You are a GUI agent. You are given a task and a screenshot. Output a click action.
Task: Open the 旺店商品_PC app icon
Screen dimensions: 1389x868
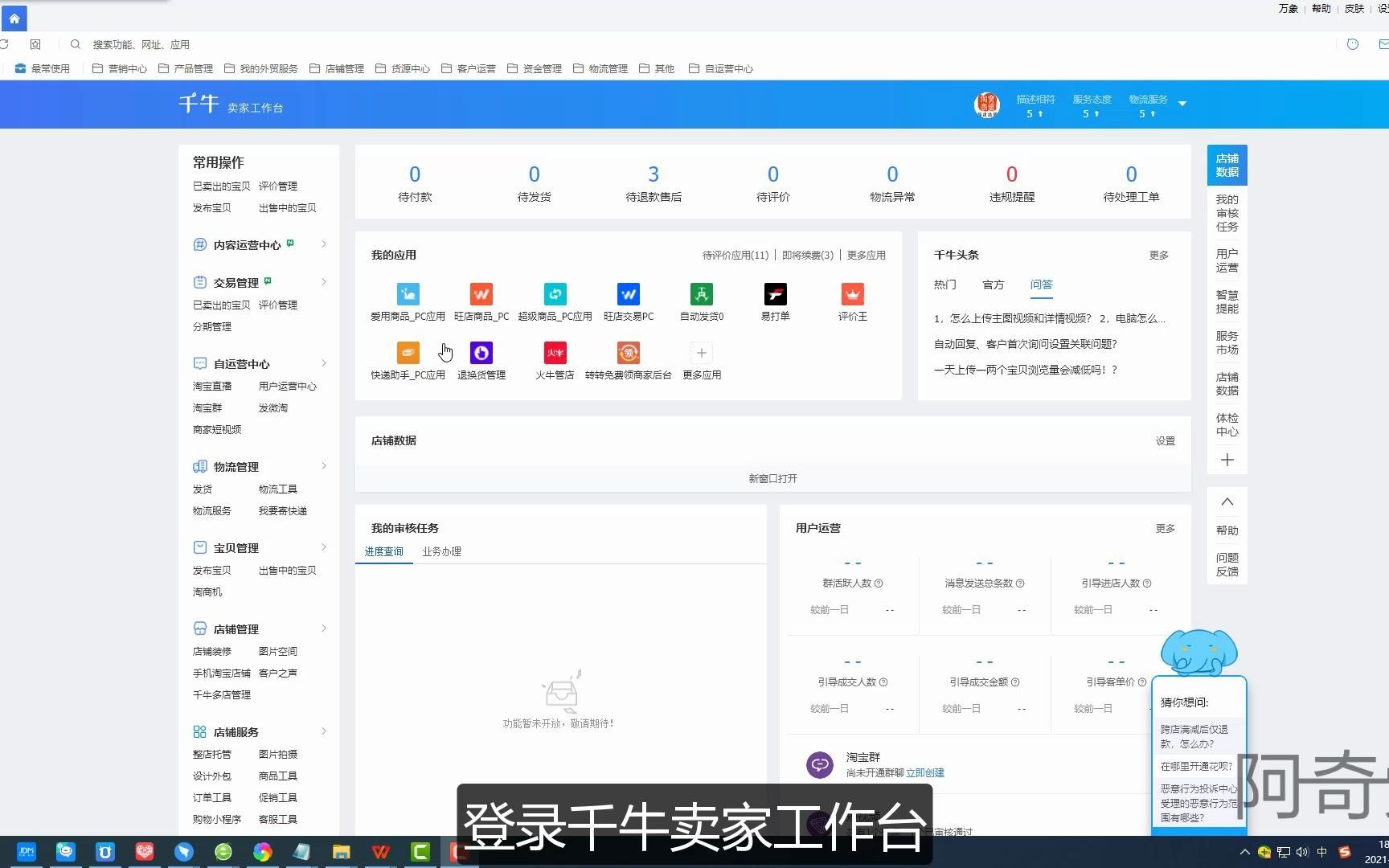(481, 294)
